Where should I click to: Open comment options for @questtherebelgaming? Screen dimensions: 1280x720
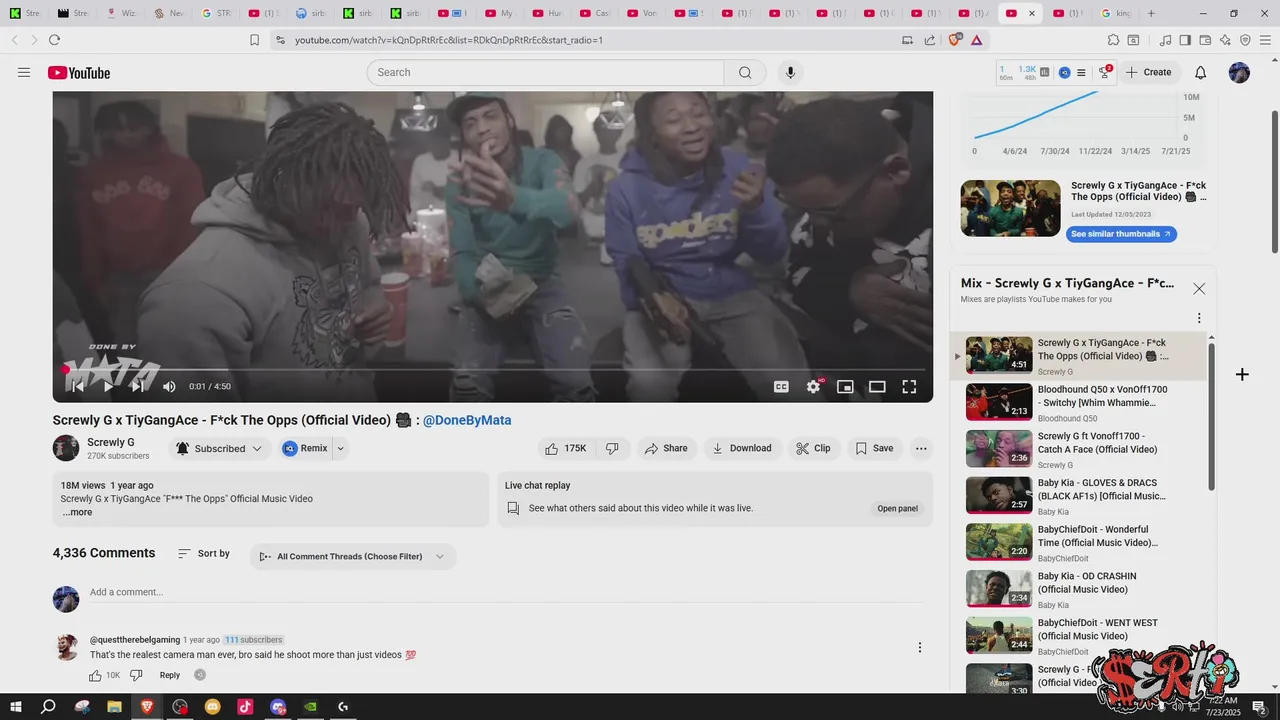tap(920, 647)
